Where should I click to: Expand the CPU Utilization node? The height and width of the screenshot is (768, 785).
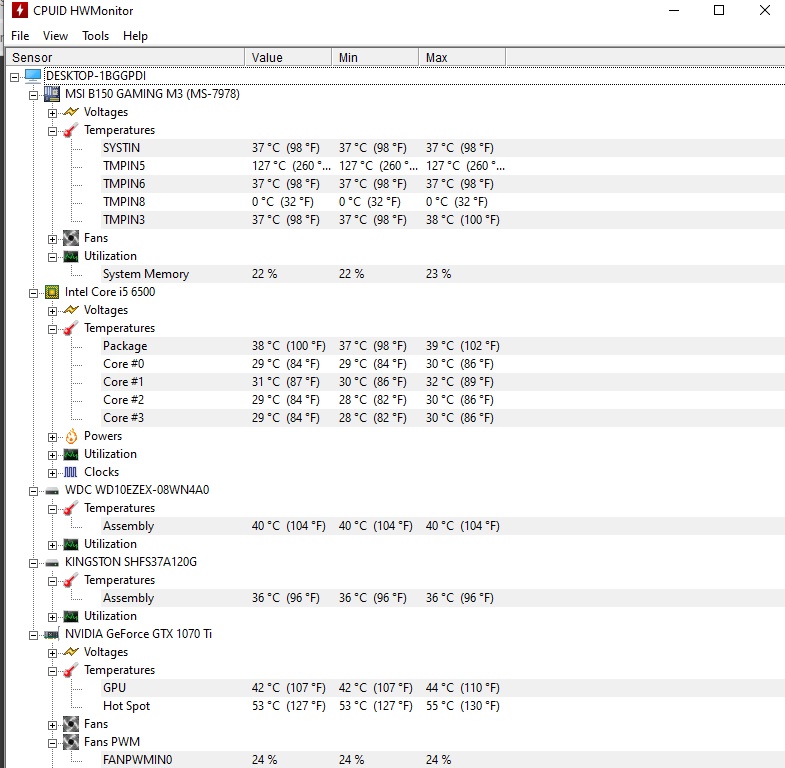click(53, 456)
